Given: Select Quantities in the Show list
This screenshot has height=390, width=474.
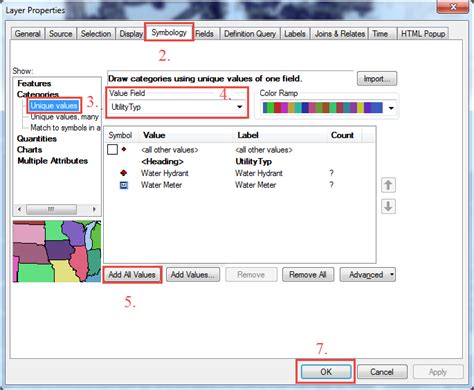Looking at the screenshot, I should pyautogui.click(x=37, y=139).
